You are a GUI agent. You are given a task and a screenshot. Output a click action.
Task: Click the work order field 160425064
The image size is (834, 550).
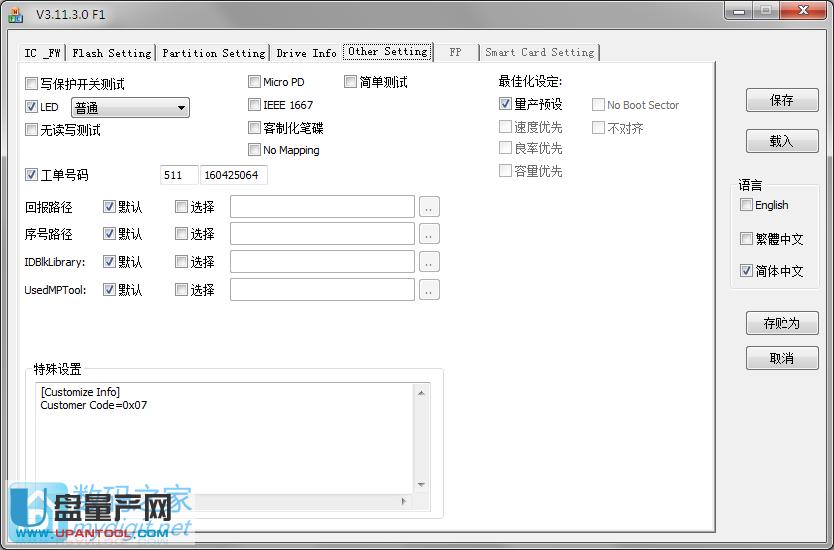click(x=233, y=175)
